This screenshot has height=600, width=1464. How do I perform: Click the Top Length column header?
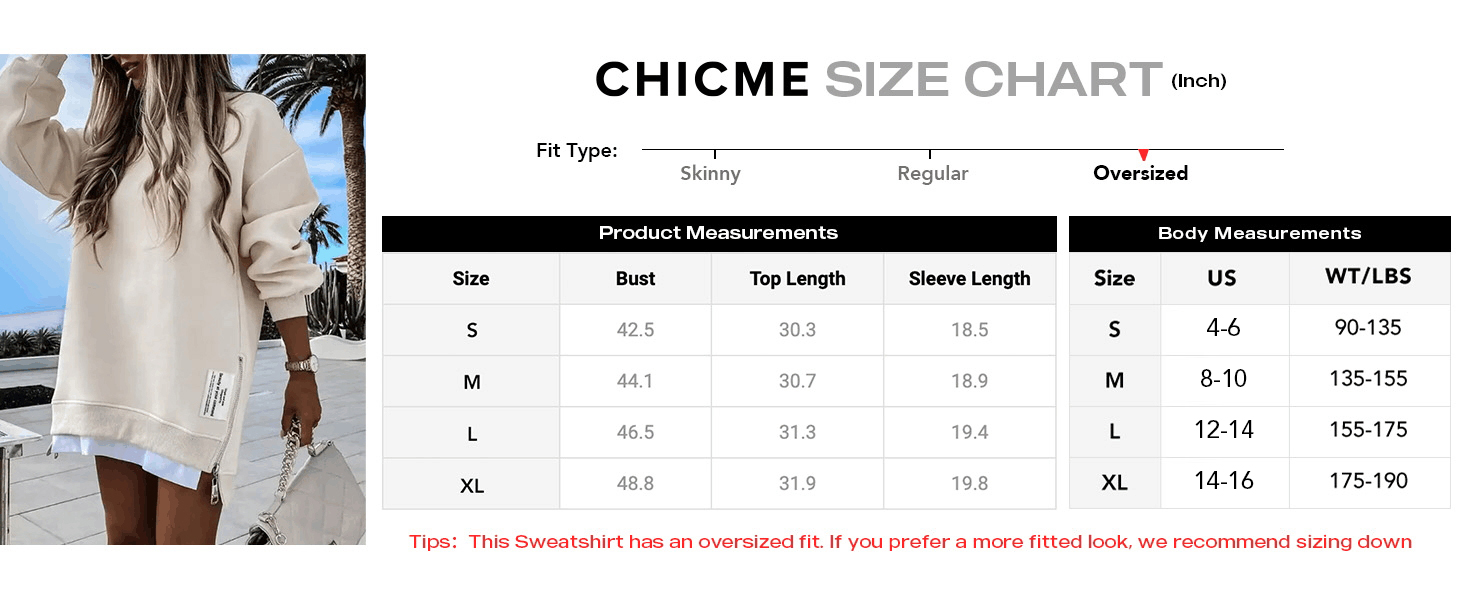tap(797, 279)
